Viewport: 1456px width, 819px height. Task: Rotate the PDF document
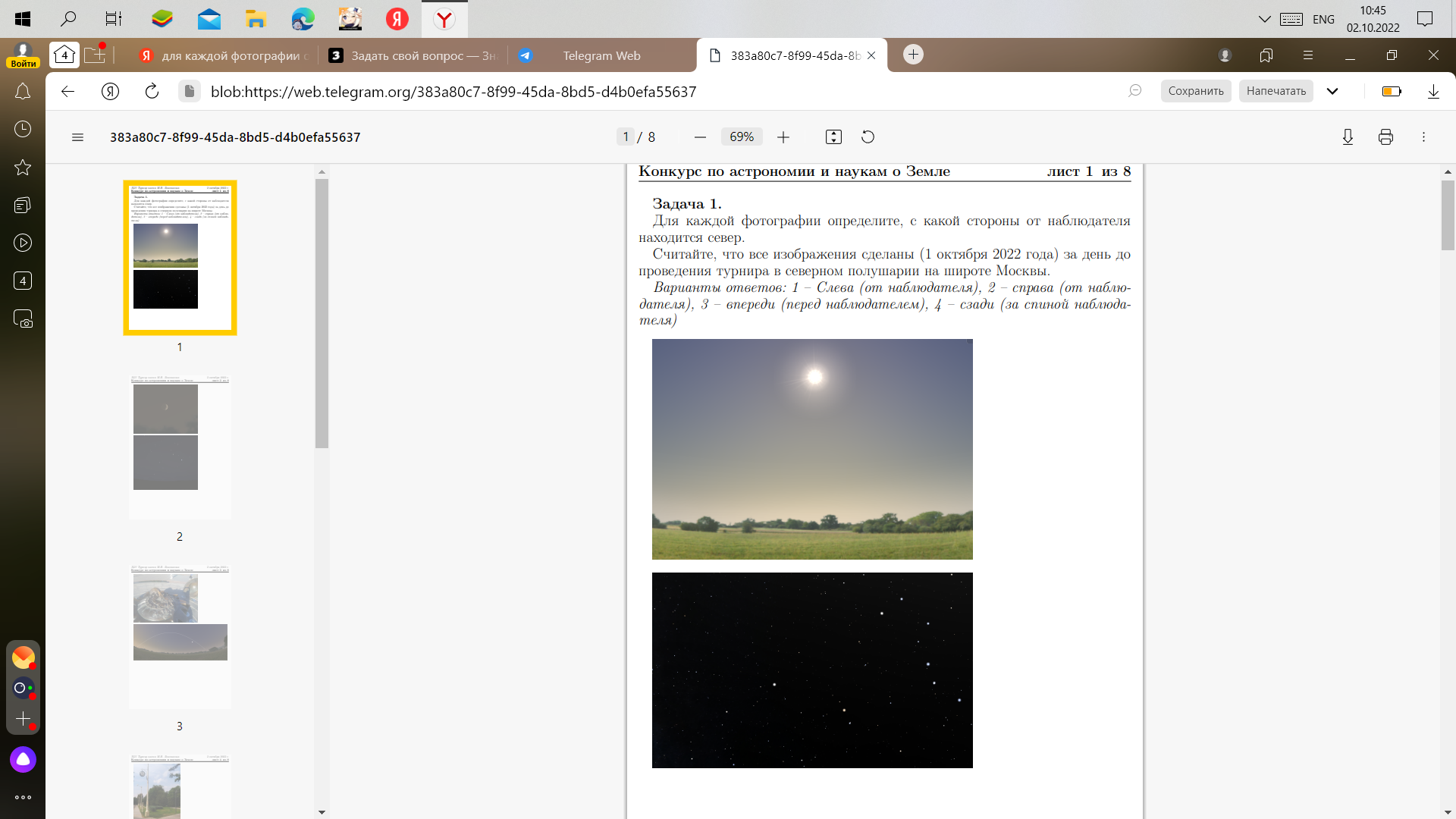pos(868,137)
